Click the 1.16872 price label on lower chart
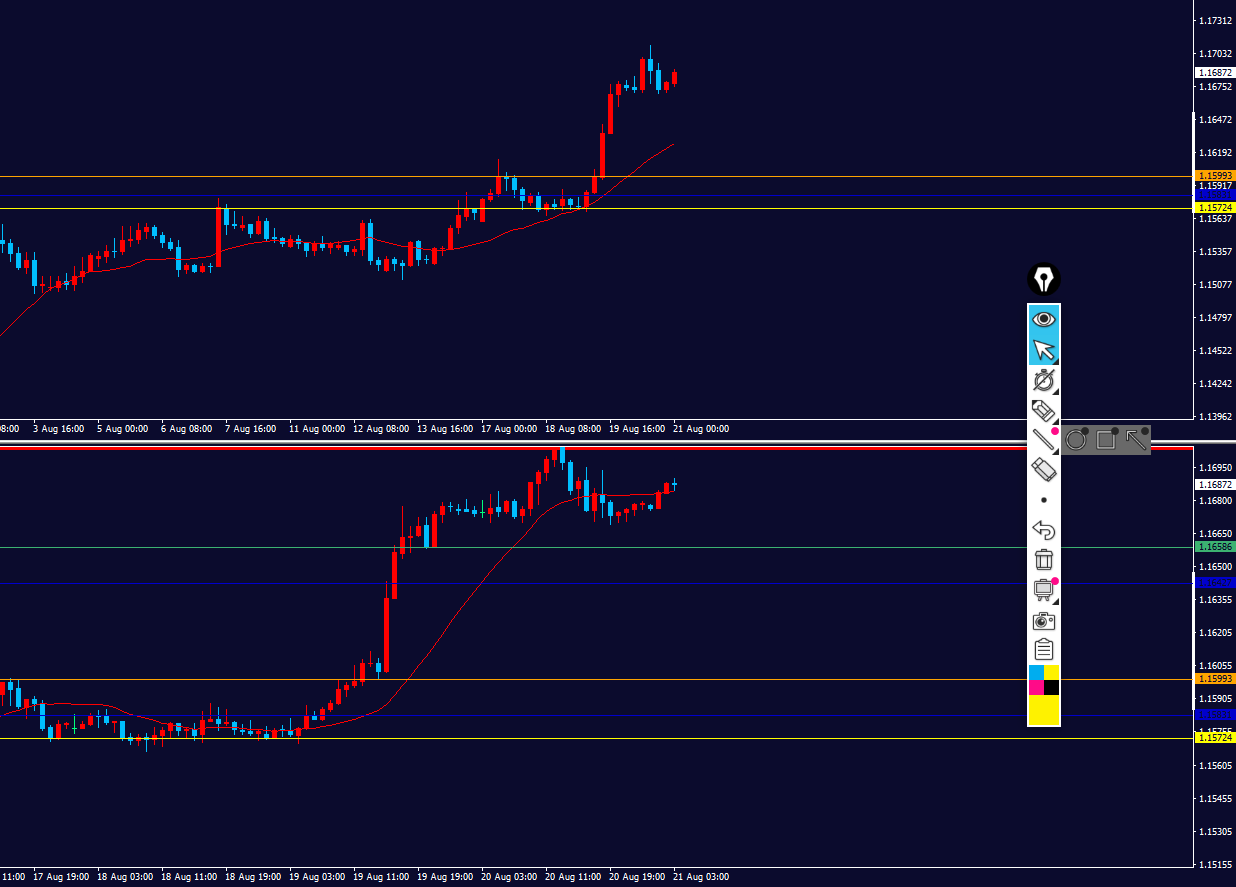Screen dimensions: 1236x887 click(x=1215, y=484)
